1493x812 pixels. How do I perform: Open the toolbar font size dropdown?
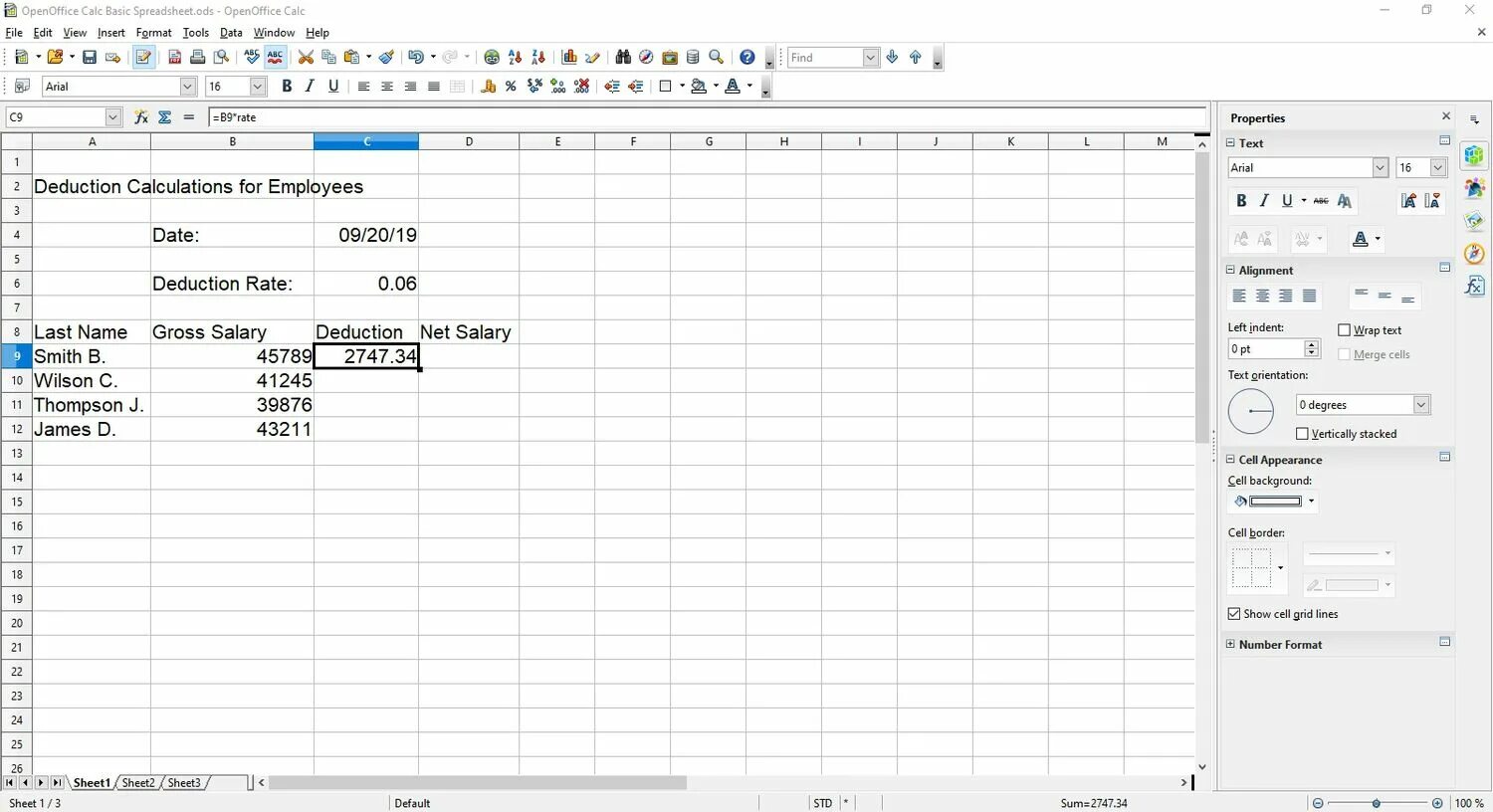tap(258, 87)
